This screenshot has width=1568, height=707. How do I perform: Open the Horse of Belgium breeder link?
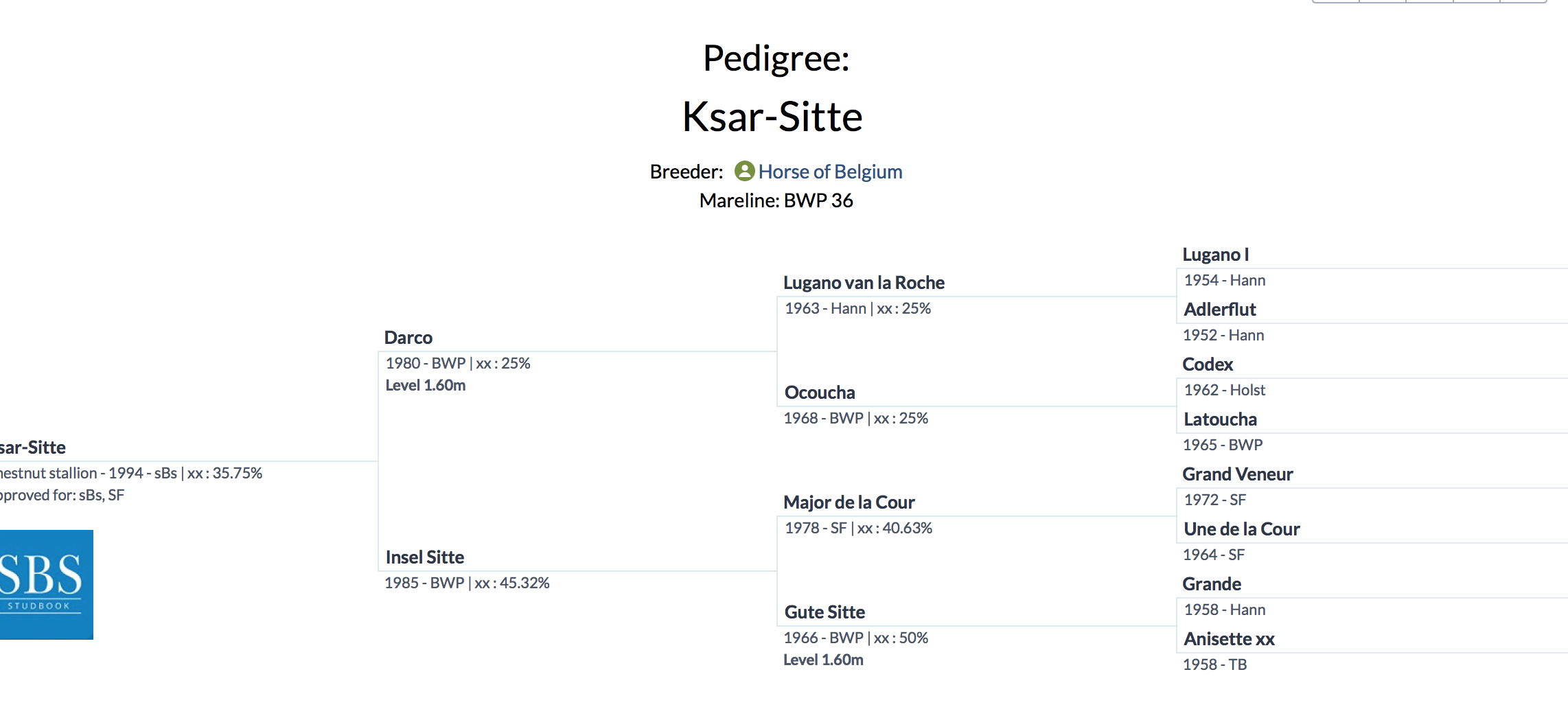pyautogui.click(x=830, y=172)
